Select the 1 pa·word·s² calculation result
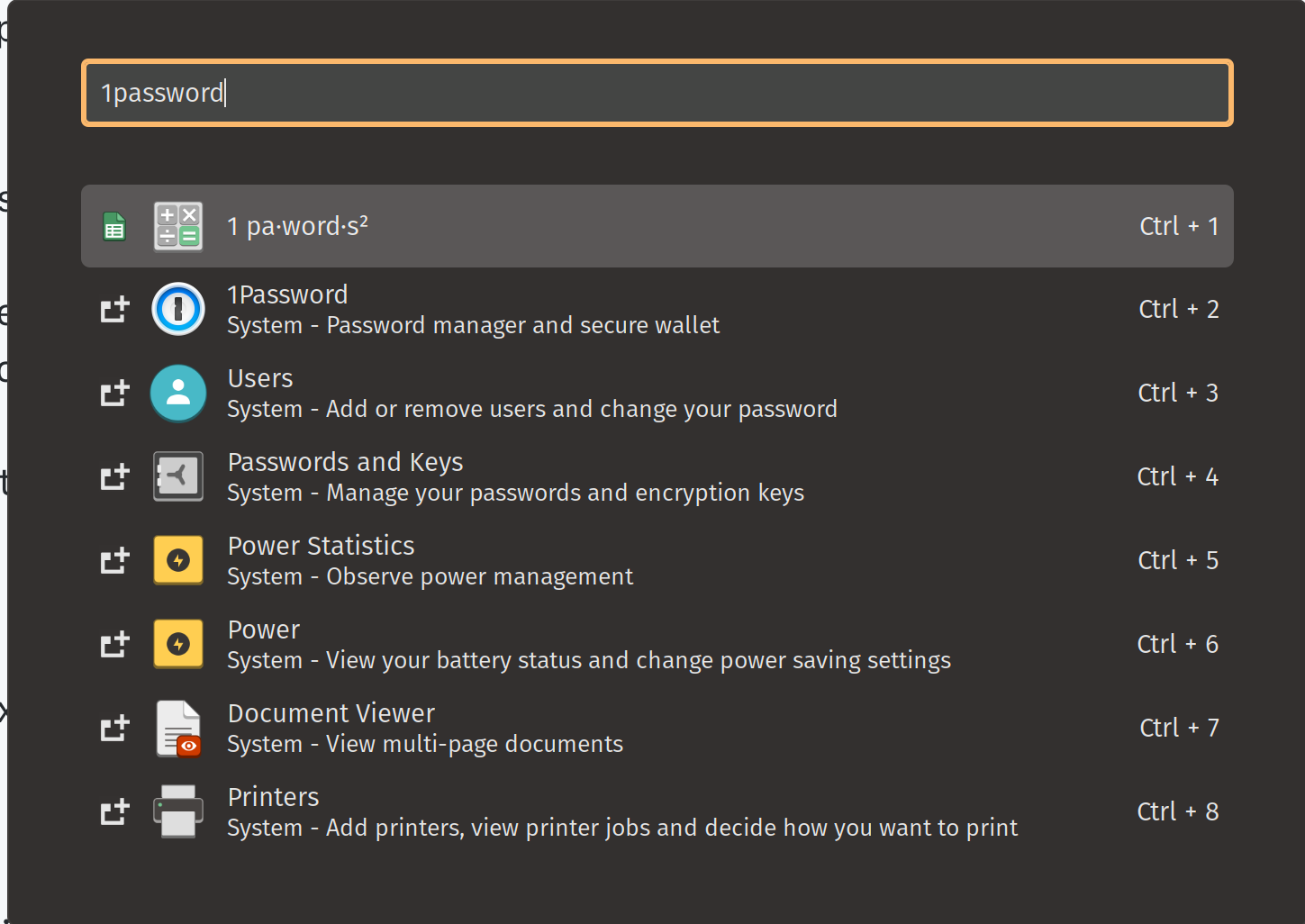 (x=657, y=226)
